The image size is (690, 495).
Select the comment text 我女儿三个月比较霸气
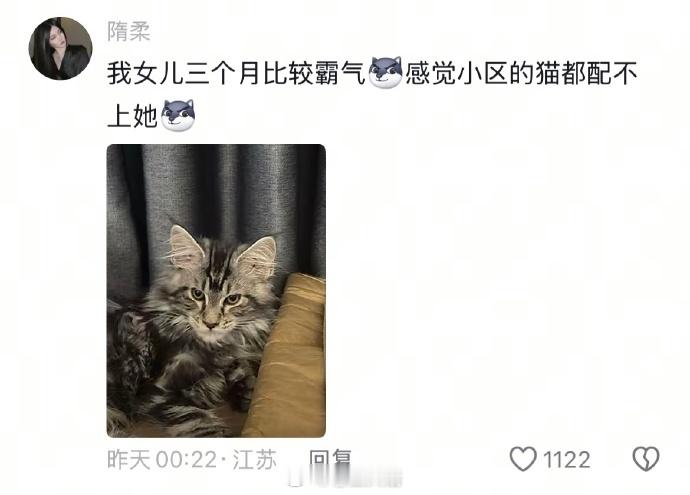pos(237,73)
